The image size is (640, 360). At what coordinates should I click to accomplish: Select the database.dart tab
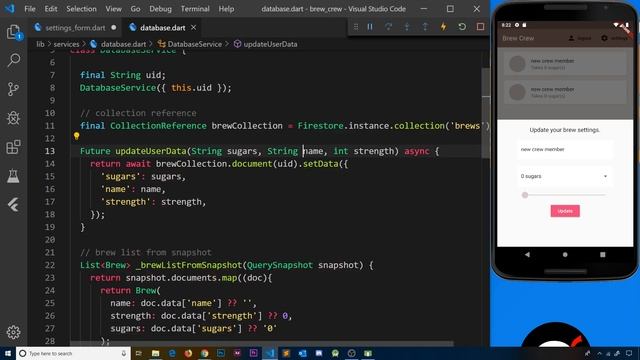(x=162, y=27)
